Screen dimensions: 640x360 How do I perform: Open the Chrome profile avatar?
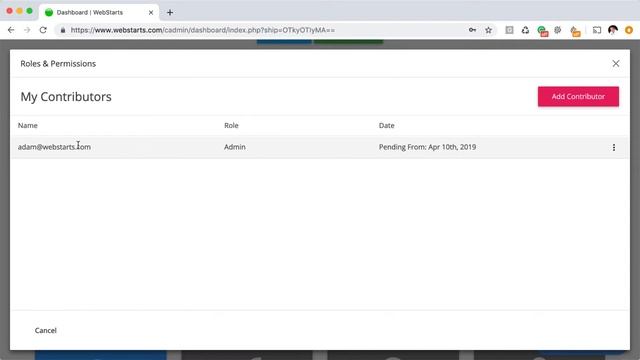(613, 30)
